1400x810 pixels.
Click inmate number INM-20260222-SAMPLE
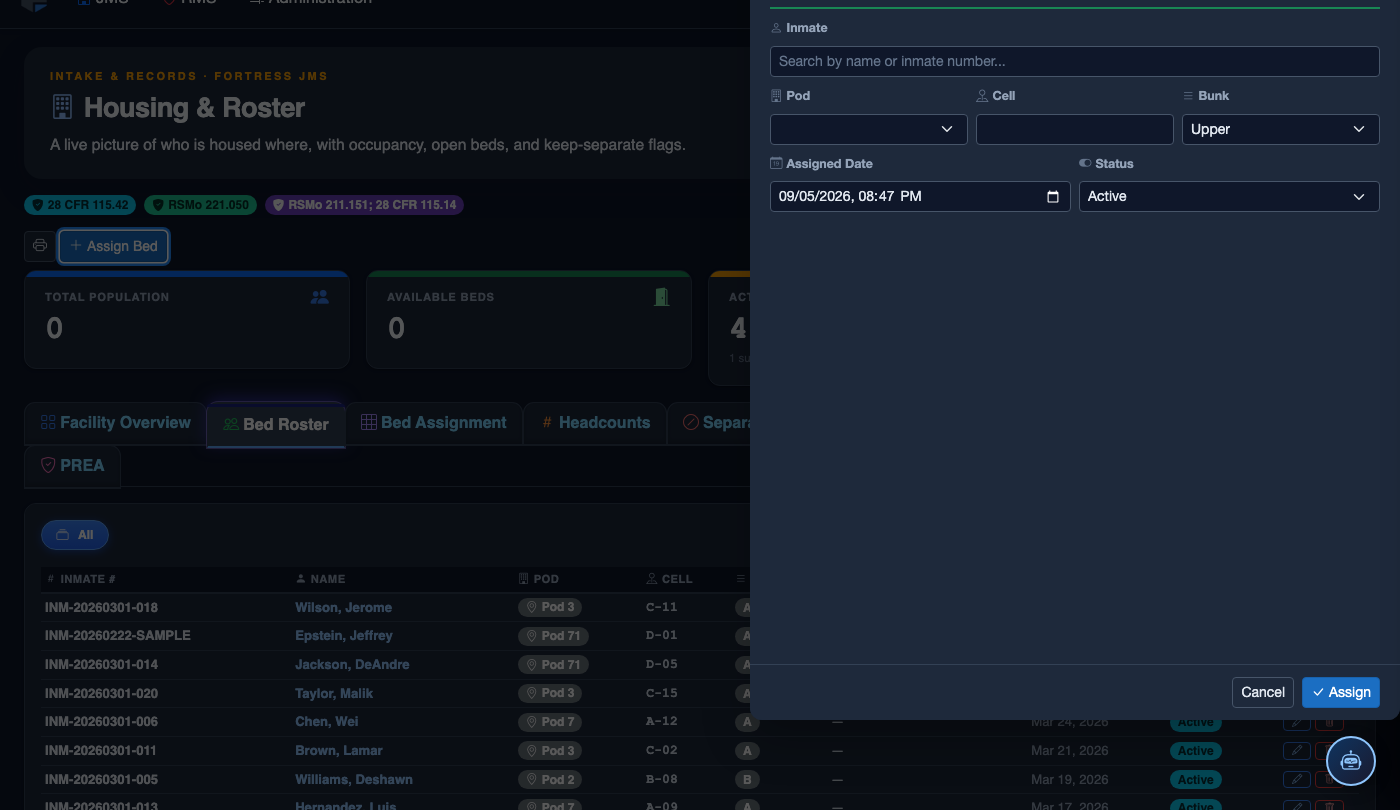point(118,636)
